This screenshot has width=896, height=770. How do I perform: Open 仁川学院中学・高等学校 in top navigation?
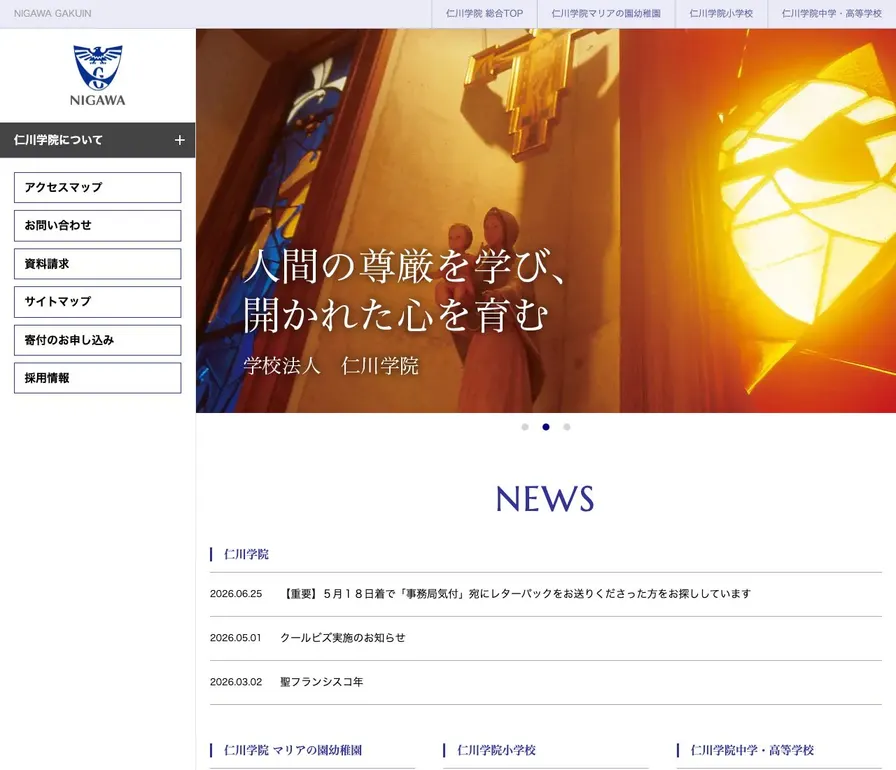click(831, 14)
